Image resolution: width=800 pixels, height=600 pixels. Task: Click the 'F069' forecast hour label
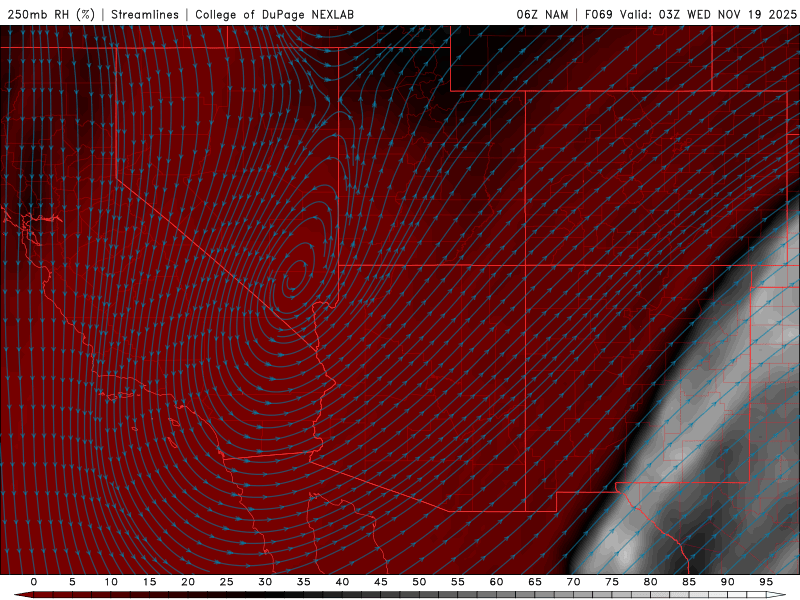[x=598, y=14]
